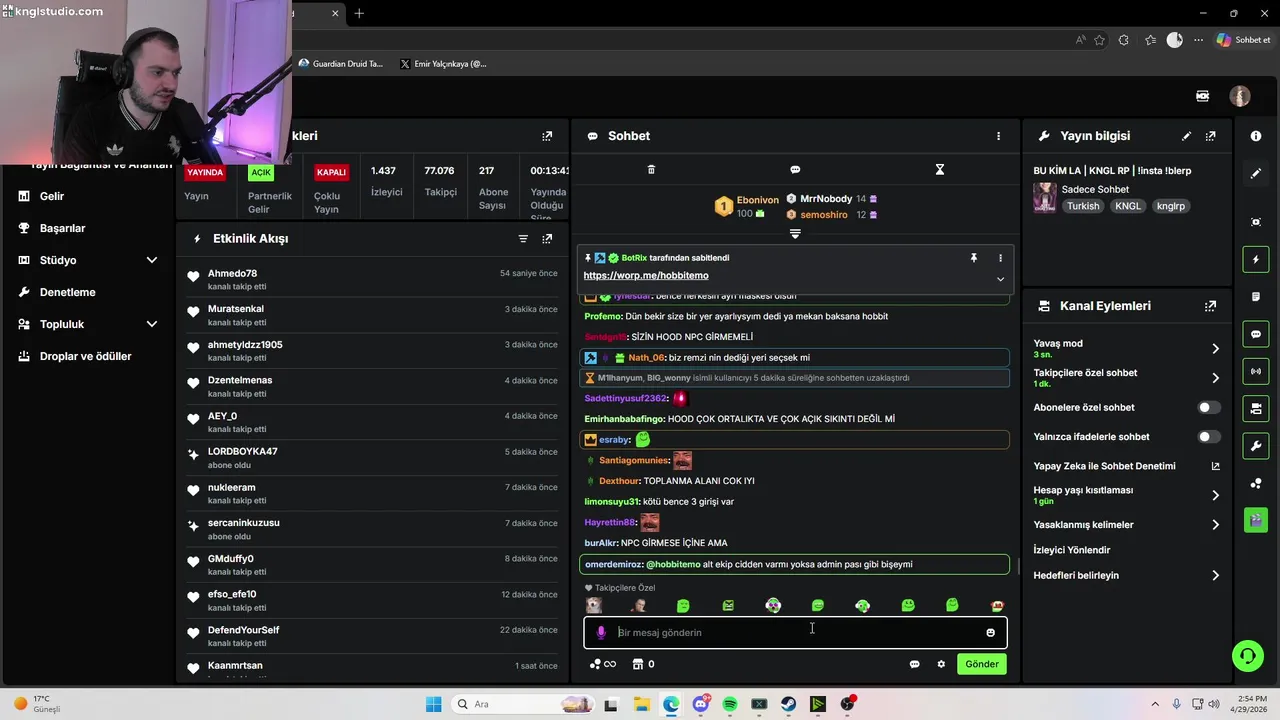
Task: Open Spotify from the taskbar
Action: coord(730,704)
